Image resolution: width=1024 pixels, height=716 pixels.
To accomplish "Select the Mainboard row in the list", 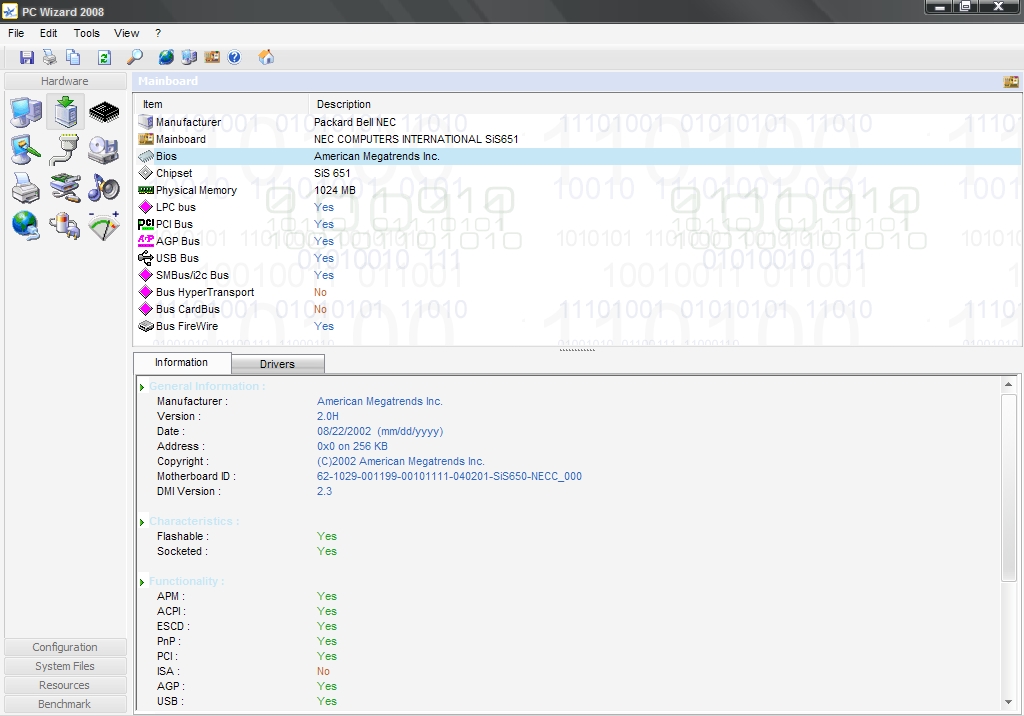I will 578,139.
